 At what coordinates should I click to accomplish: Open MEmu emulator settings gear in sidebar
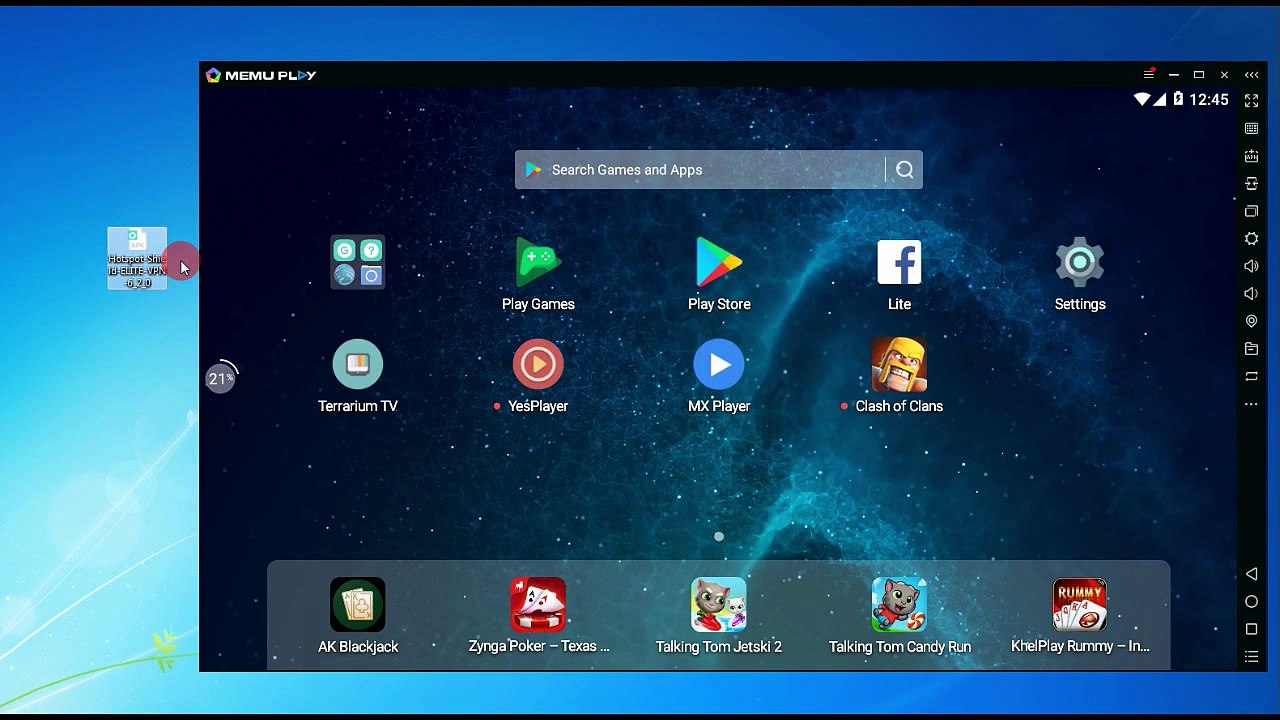point(1251,239)
